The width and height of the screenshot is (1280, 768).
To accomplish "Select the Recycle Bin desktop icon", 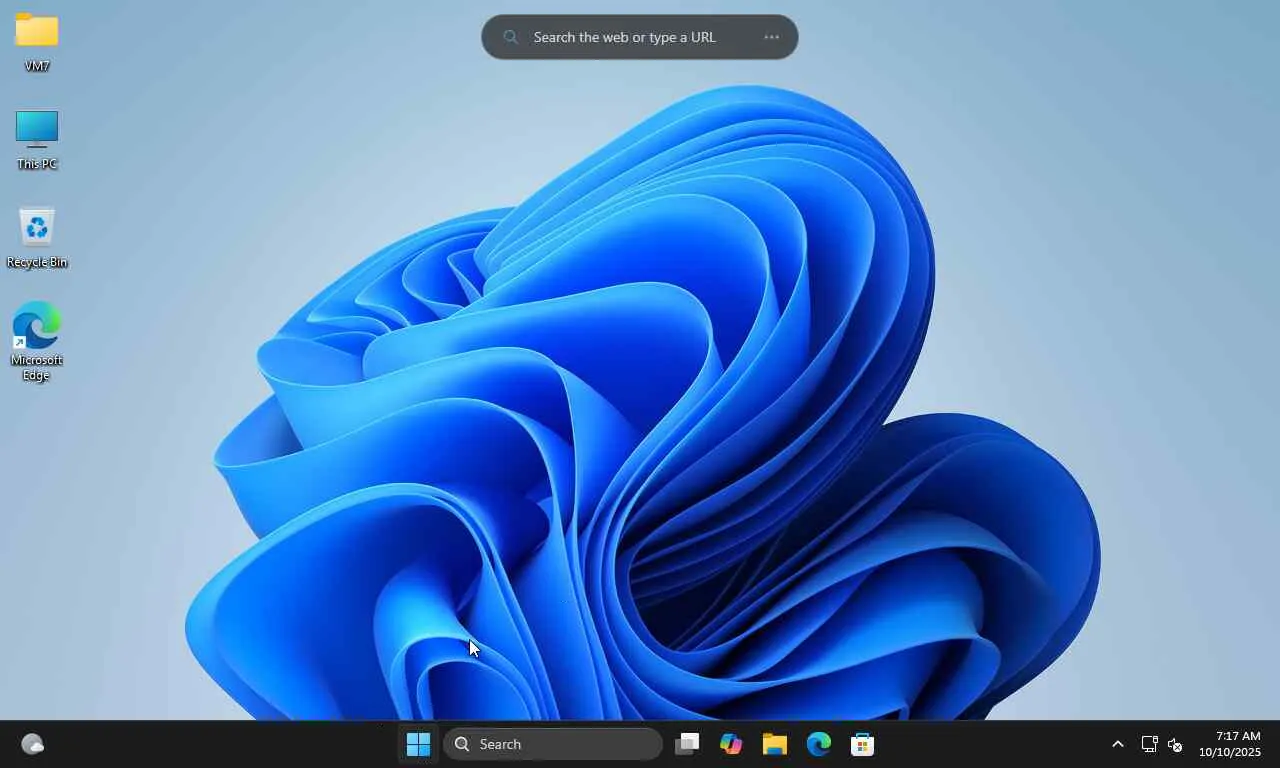I will click(x=37, y=238).
